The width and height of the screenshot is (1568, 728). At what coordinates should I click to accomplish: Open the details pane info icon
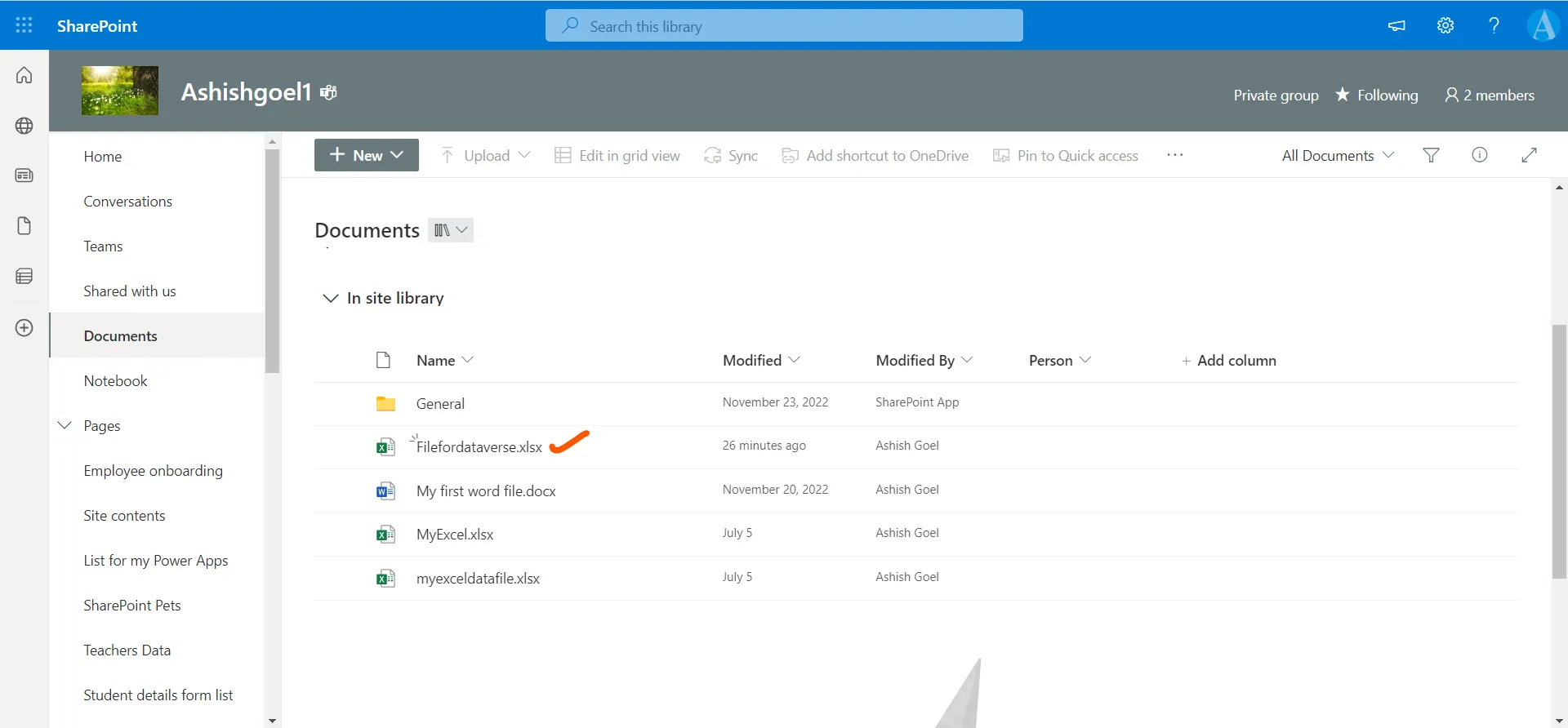1480,155
